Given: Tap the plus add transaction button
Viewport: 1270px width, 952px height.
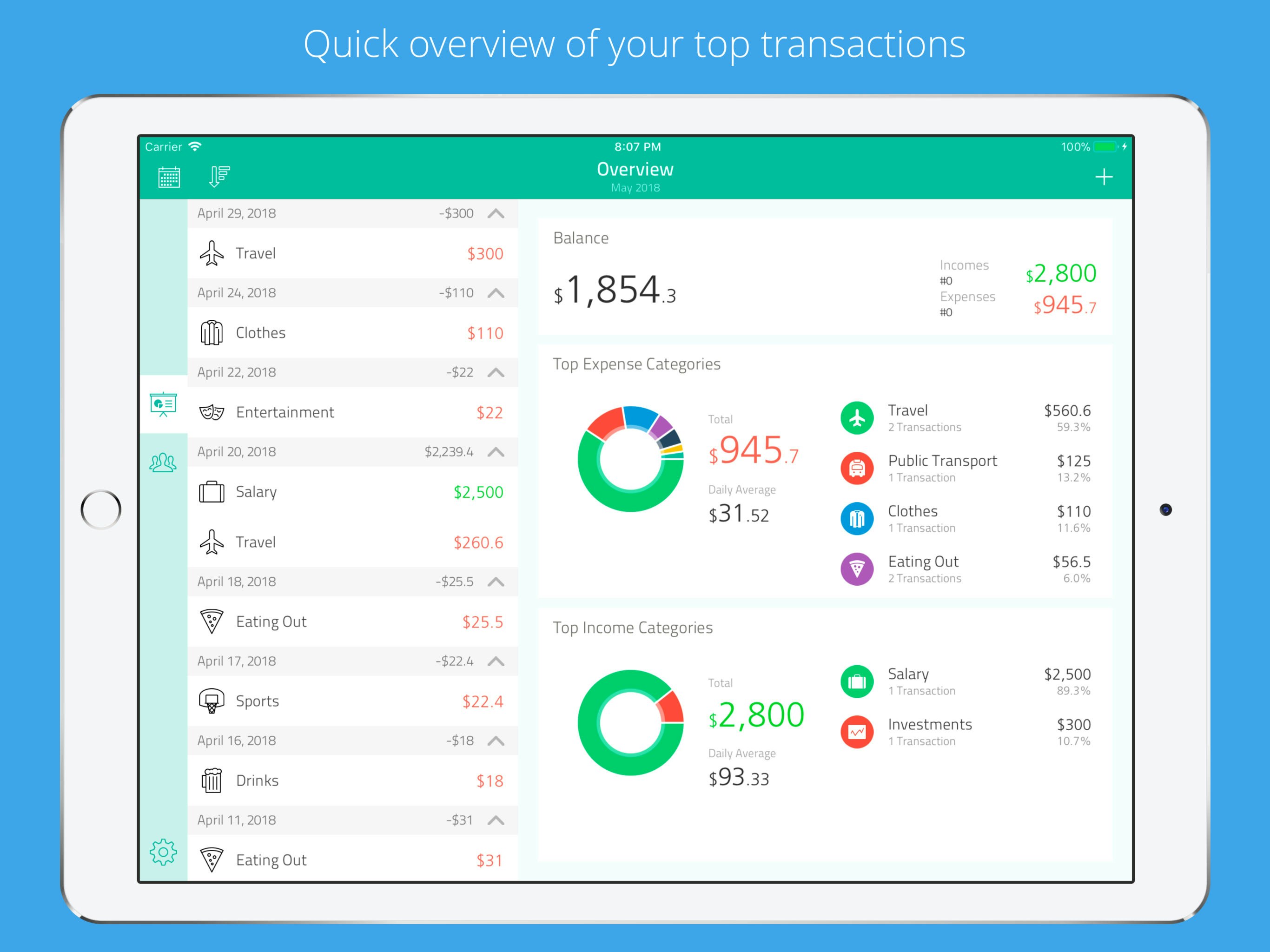Looking at the screenshot, I should pyautogui.click(x=1103, y=177).
